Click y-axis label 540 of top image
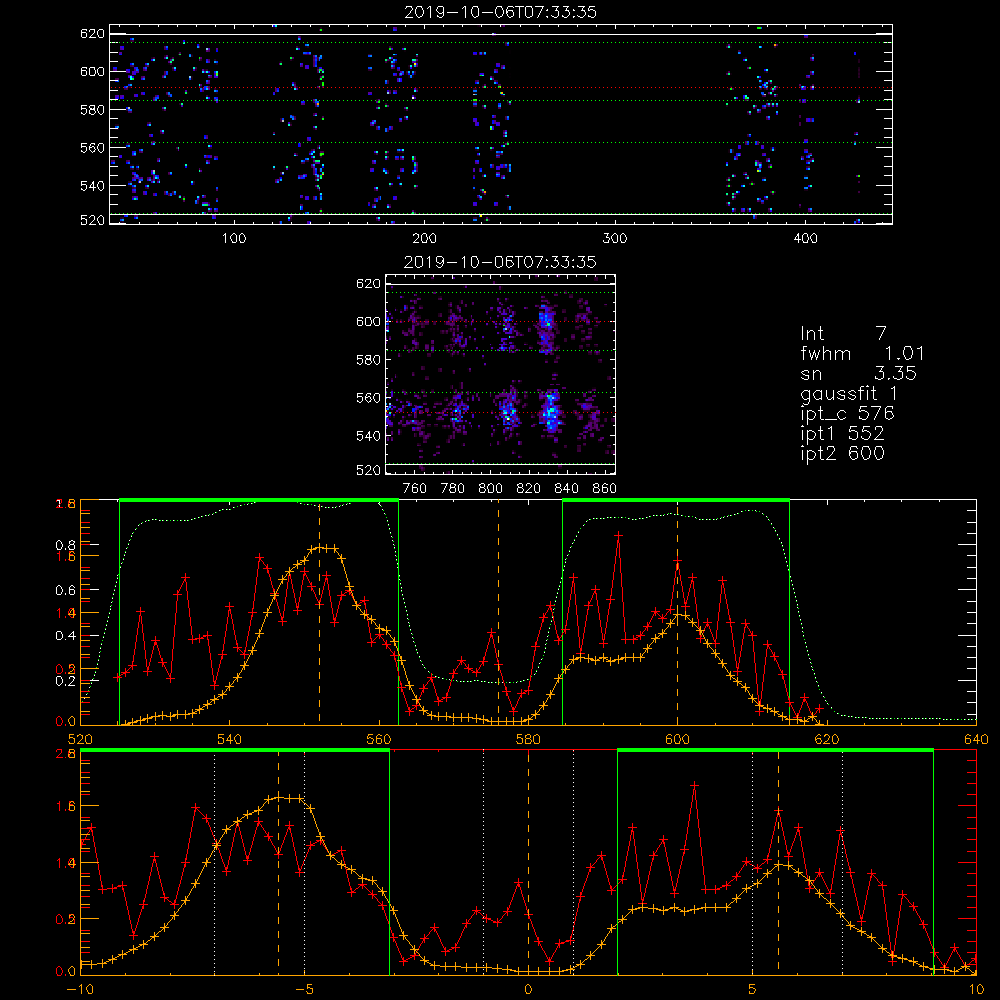The width and height of the screenshot is (1000, 1000). [x=92, y=186]
